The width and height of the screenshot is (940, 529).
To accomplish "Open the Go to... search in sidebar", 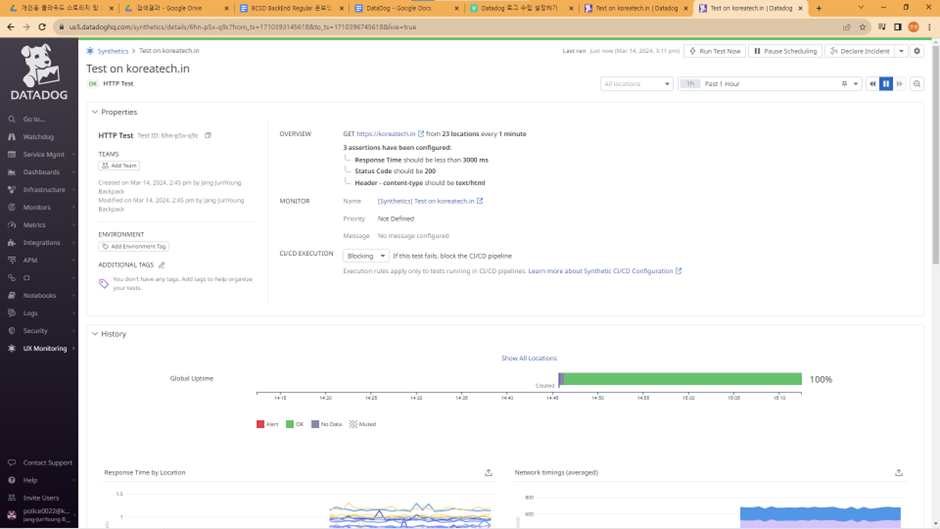I will point(34,119).
